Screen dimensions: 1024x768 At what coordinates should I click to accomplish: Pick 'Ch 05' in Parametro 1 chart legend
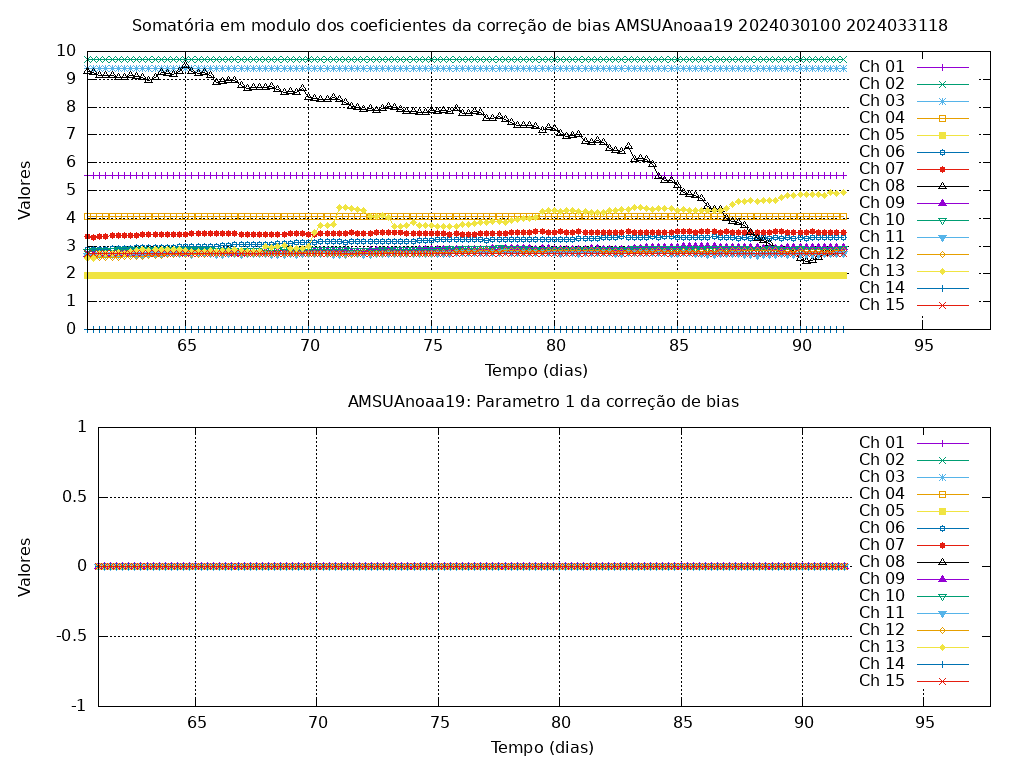(x=882, y=511)
